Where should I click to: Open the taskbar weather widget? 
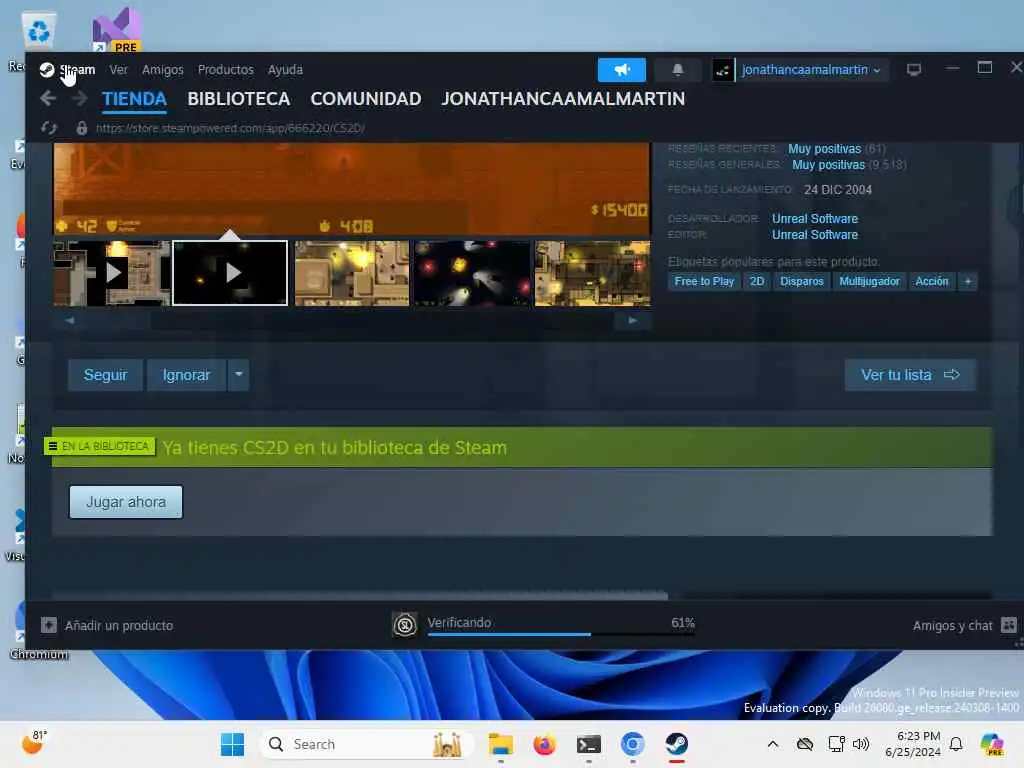click(35, 743)
